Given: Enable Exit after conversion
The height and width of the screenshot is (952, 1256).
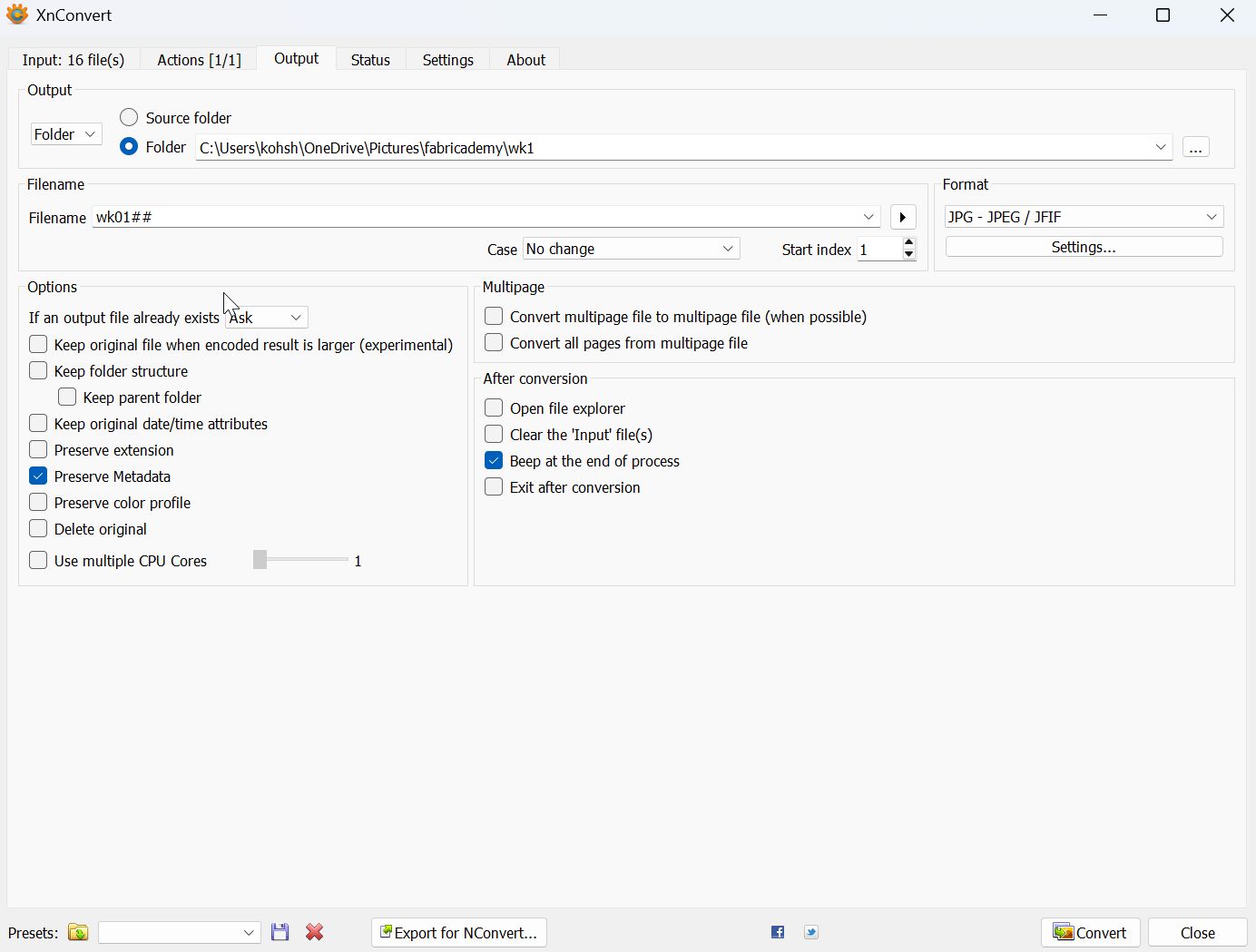Looking at the screenshot, I should click(494, 486).
